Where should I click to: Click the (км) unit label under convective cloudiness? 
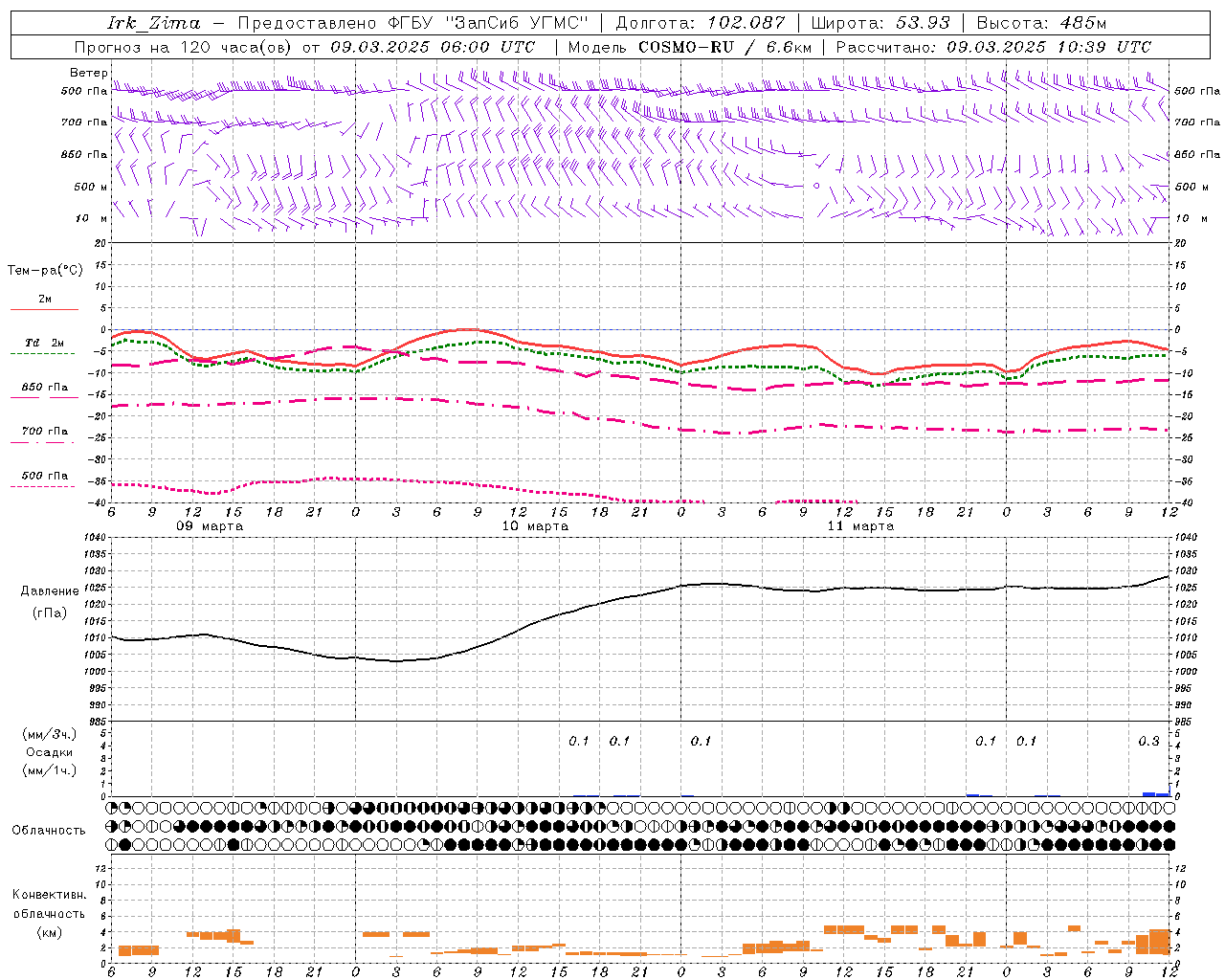coord(49,932)
